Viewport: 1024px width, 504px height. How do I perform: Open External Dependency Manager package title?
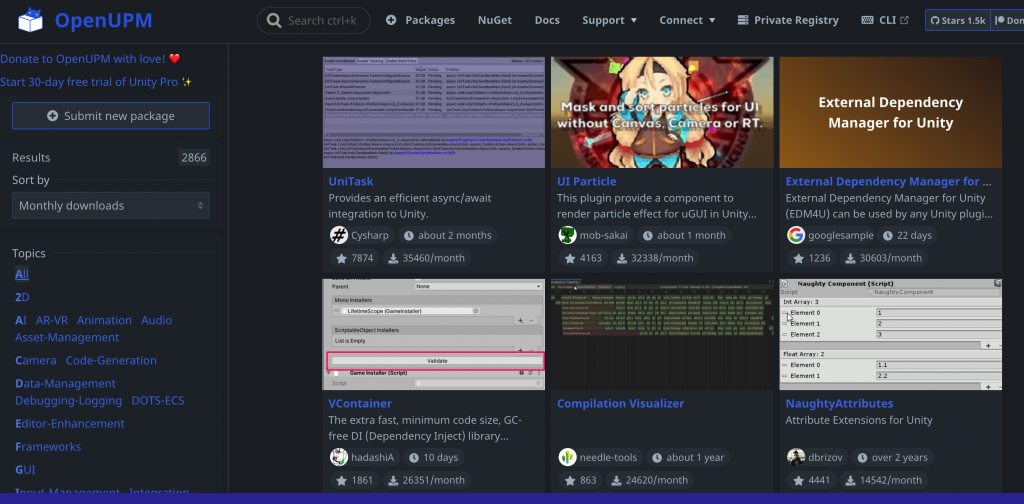[x=889, y=181]
